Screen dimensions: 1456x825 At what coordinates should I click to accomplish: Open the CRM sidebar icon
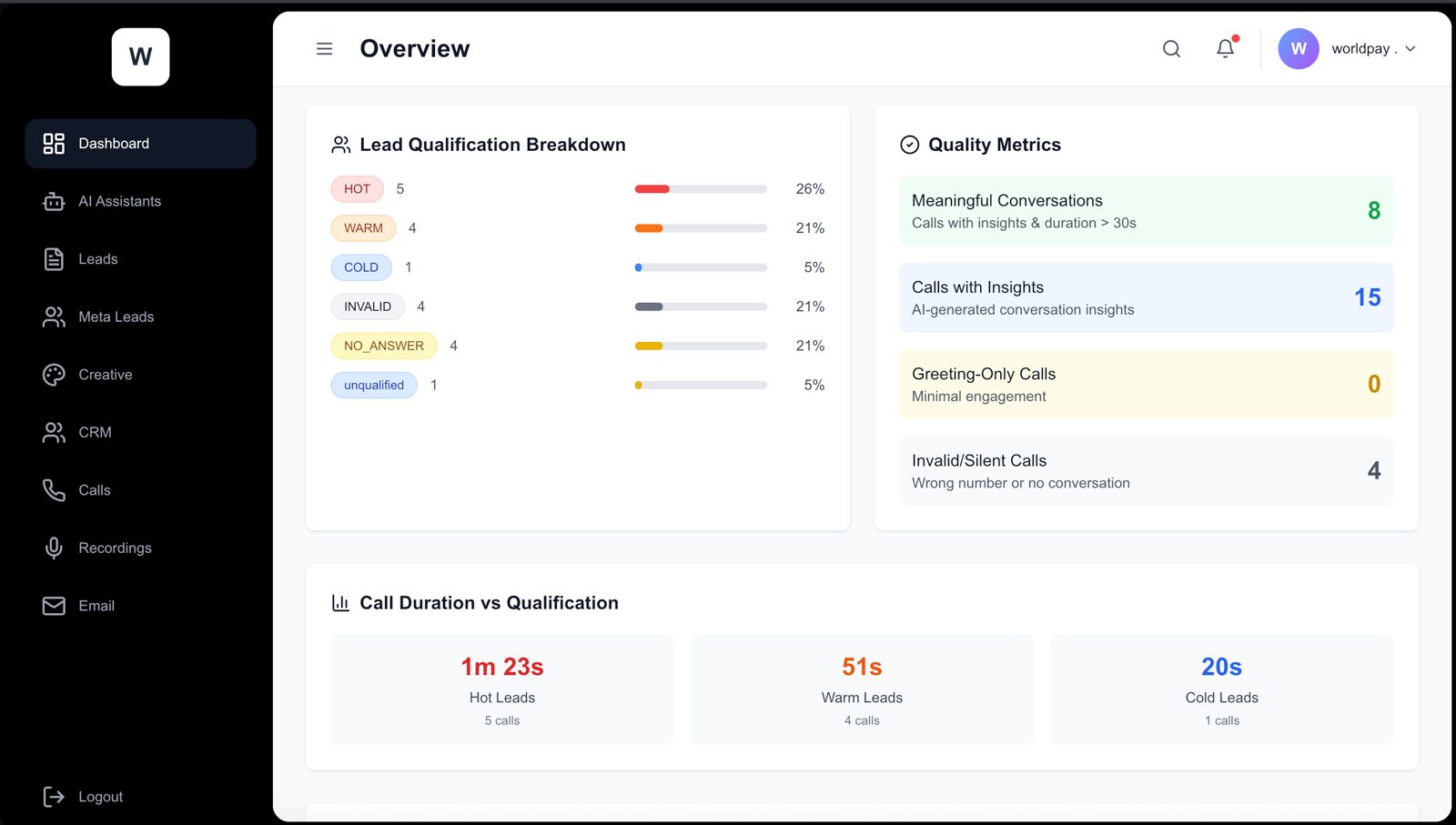[x=54, y=432]
